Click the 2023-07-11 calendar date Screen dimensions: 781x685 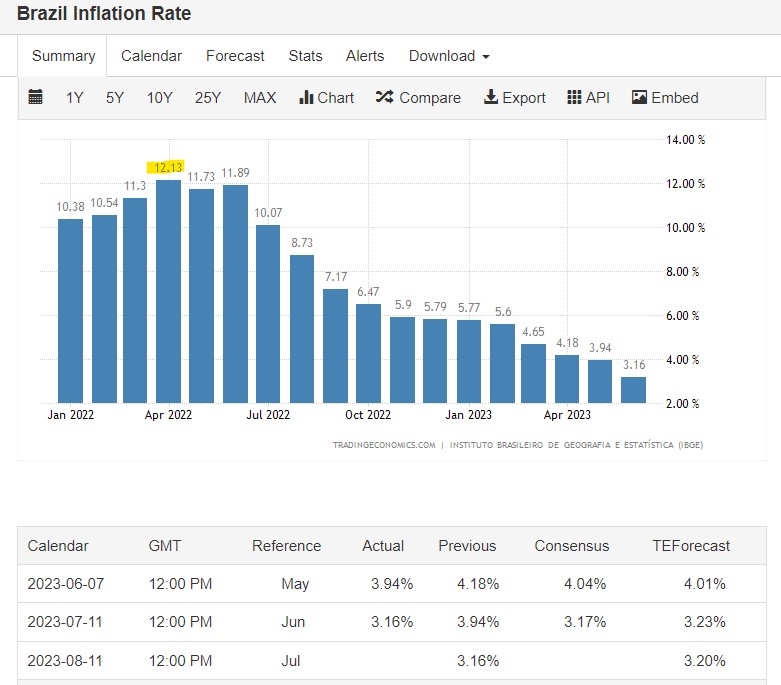[x=65, y=622]
